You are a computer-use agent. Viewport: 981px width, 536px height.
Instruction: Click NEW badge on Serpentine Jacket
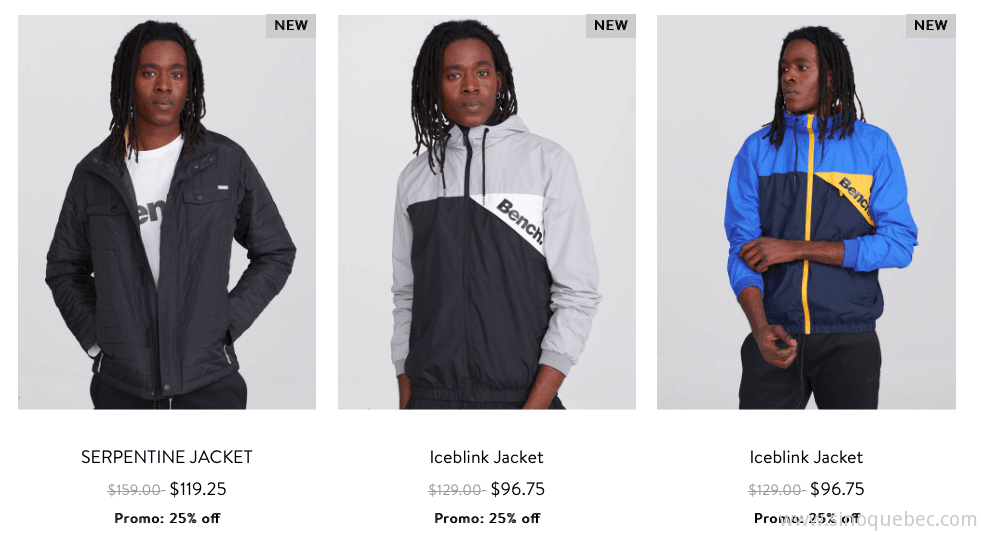click(x=291, y=26)
